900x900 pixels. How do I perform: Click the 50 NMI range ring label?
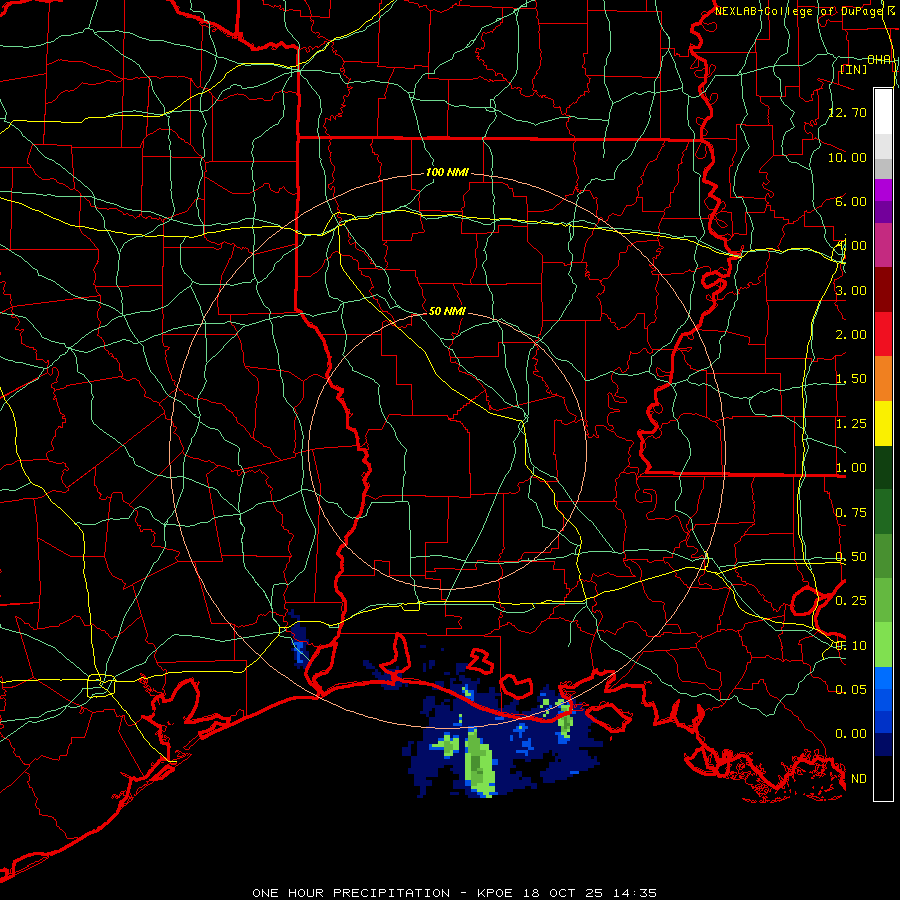point(447,311)
